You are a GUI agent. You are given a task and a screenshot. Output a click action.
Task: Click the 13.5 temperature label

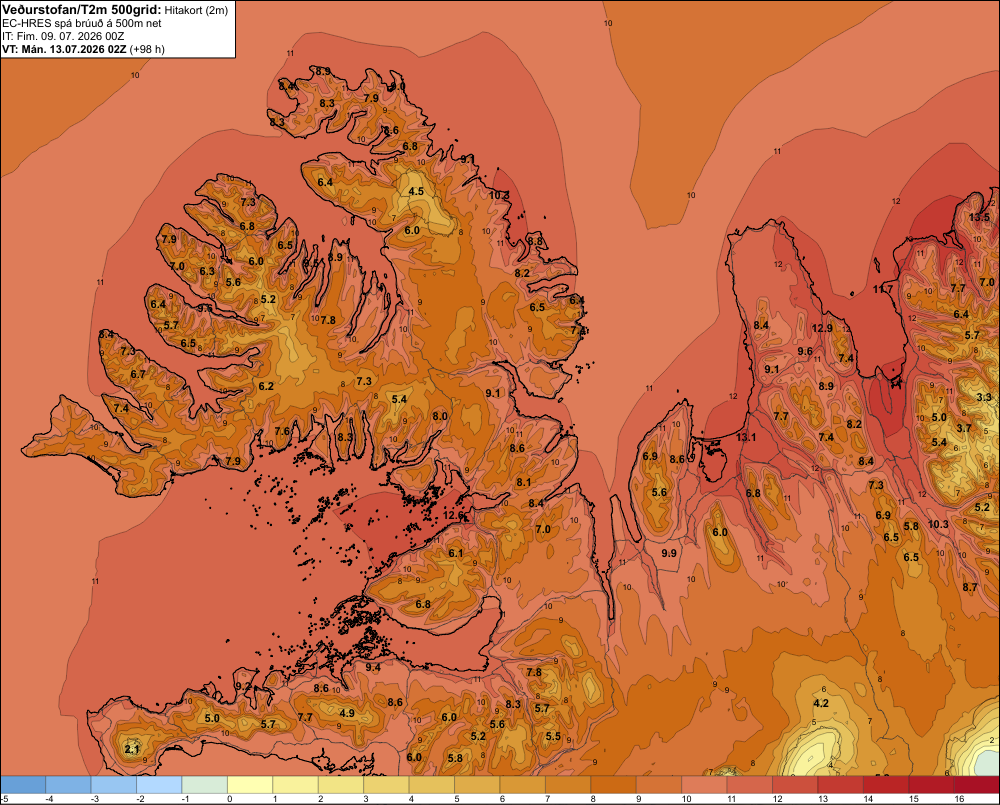pos(979,217)
